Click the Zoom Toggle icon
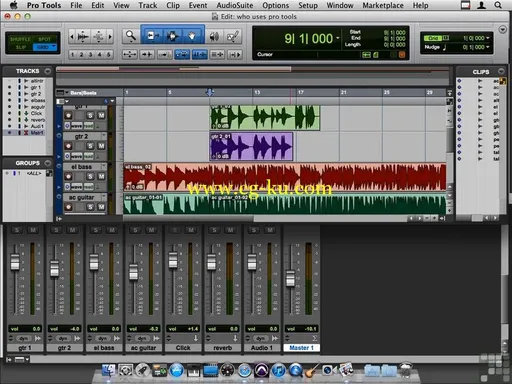This screenshot has width=512, height=384. [129, 54]
